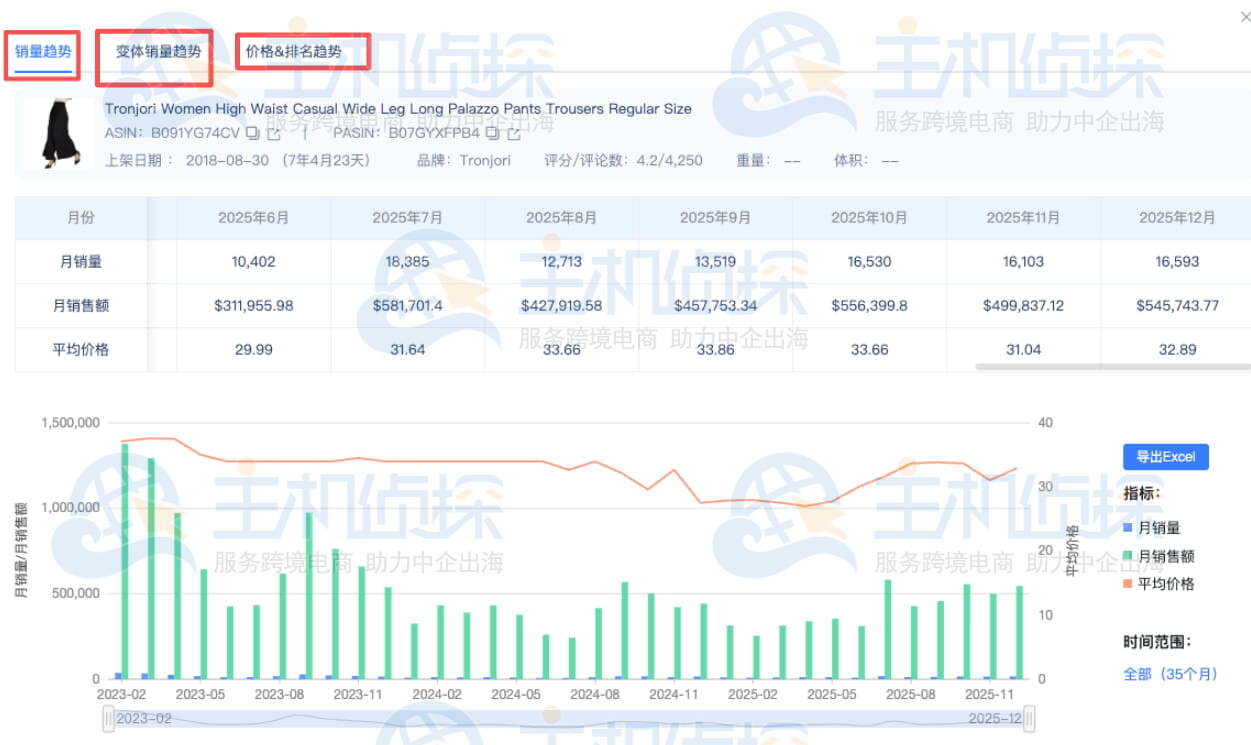Viewport: 1251px width, 745px height.
Task: Click sales cell 16,530
Action: click(870, 262)
